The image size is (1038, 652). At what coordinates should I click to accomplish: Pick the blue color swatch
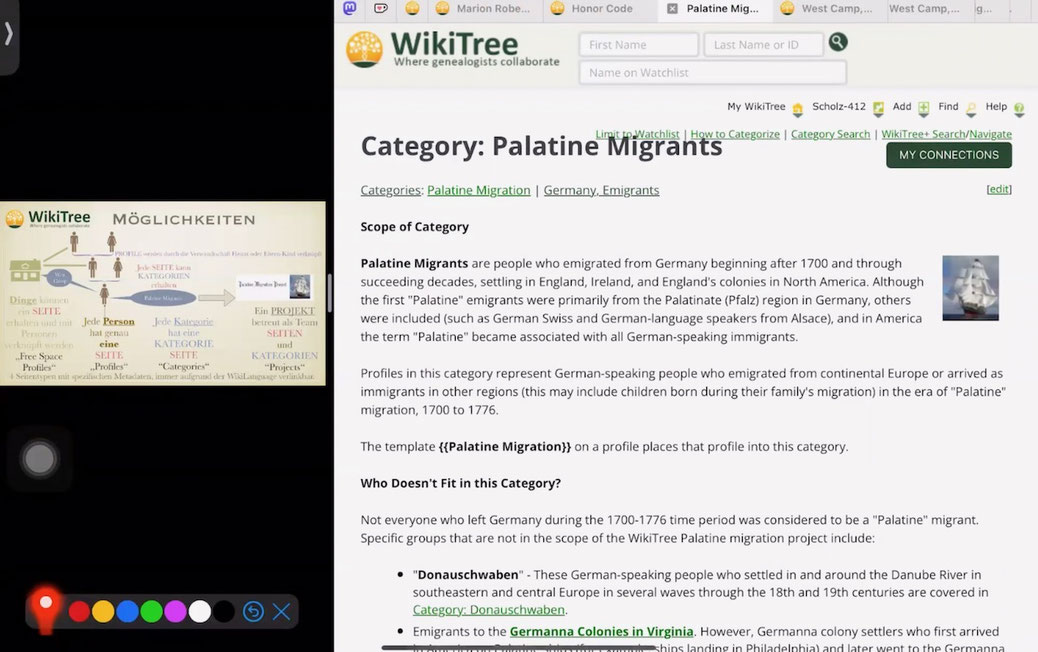point(127,611)
